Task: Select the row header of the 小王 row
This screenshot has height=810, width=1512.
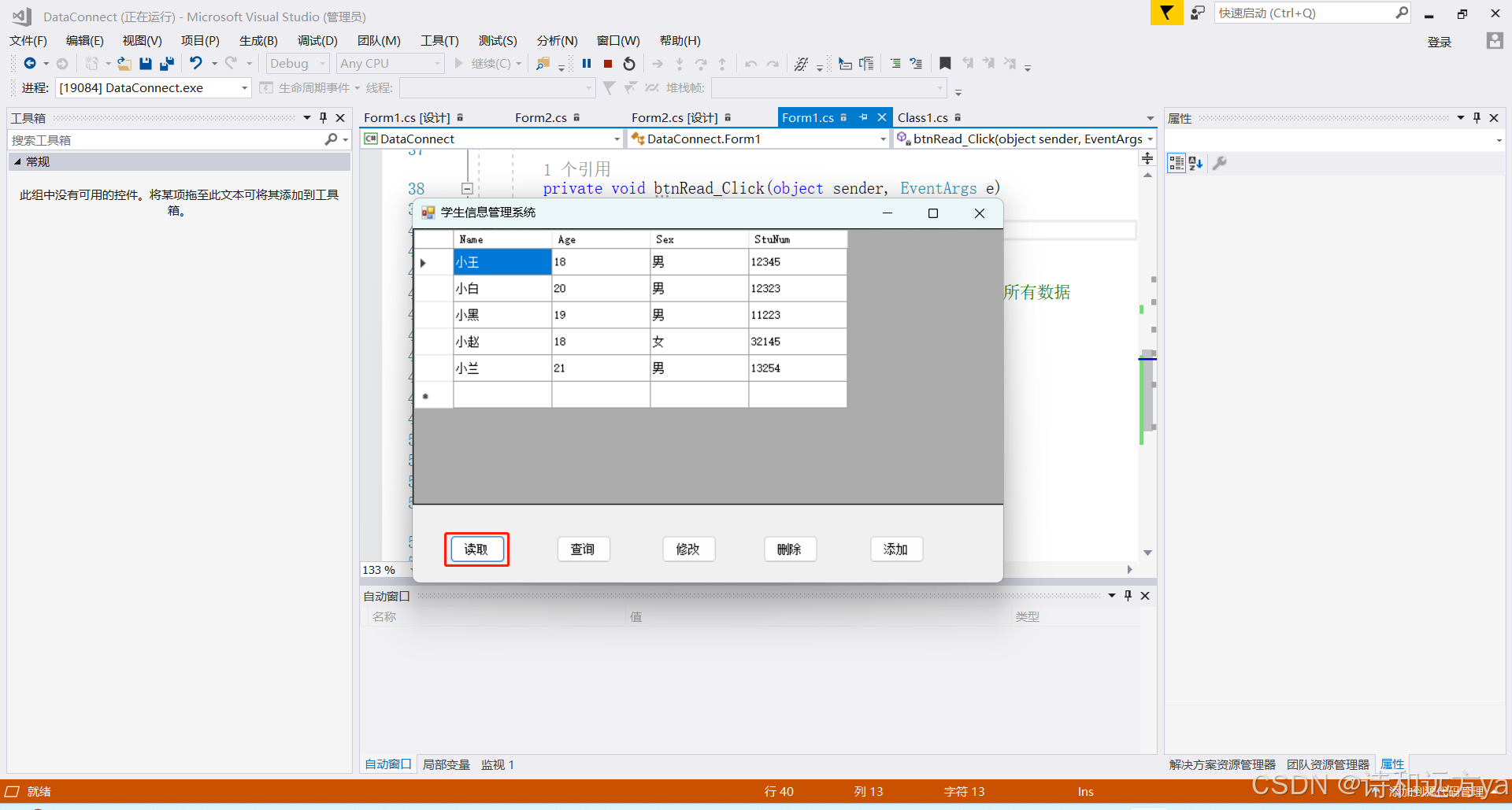Action: (x=434, y=262)
